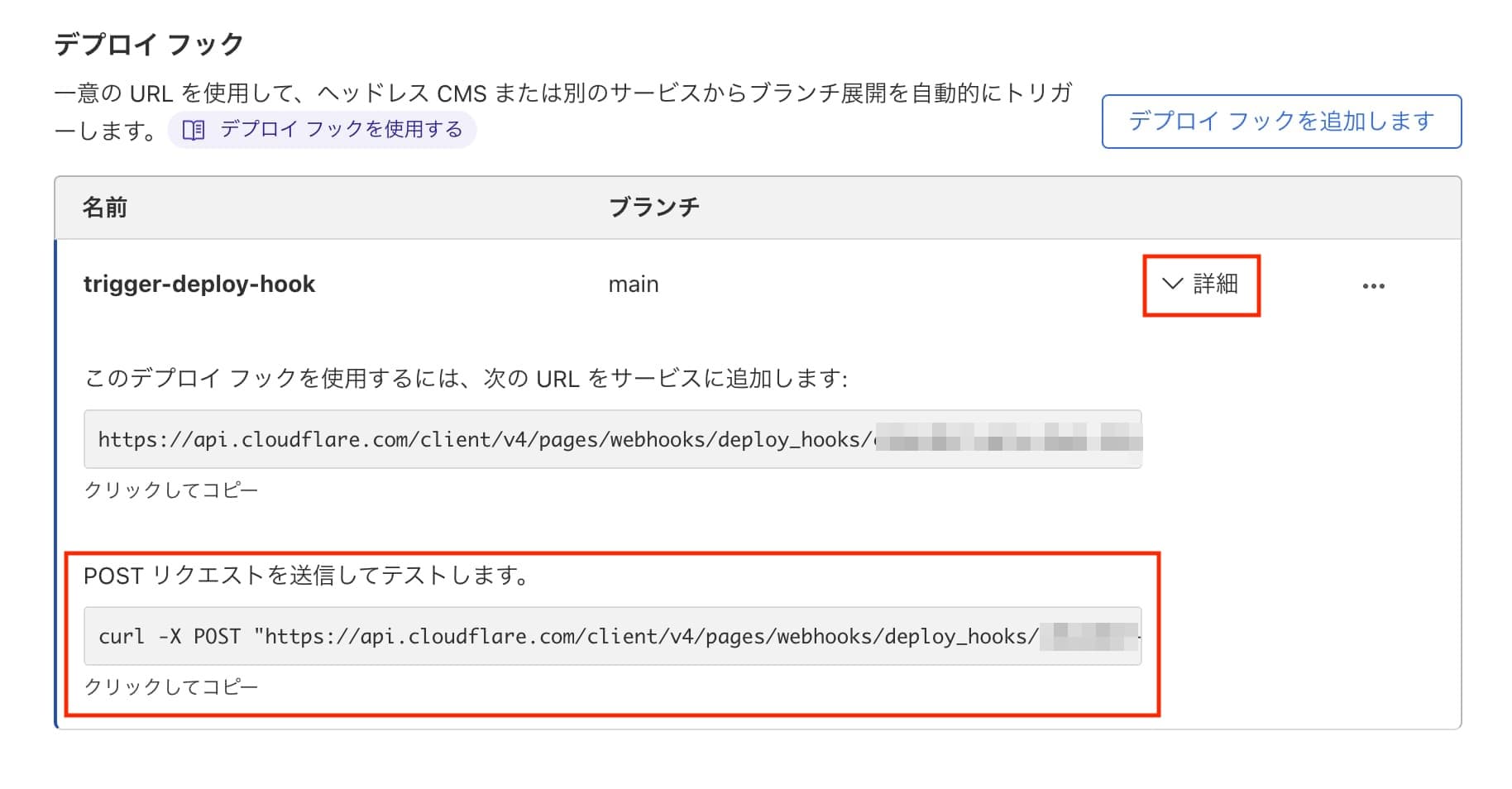Image resolution: width=1512 pixels, height=789 pixels.
Task: Copy the webhook URL via クリックしてコピー
Action: pos(170,490)
